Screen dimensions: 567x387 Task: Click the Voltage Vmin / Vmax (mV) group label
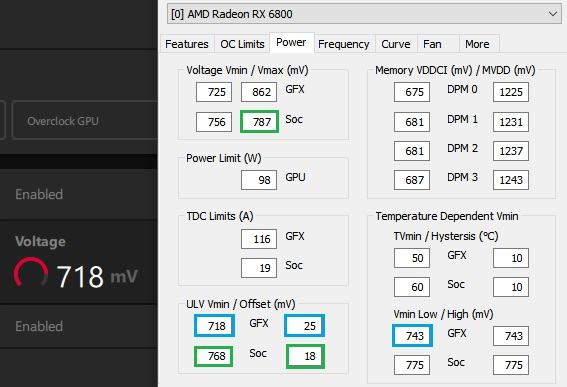point(247,70)
